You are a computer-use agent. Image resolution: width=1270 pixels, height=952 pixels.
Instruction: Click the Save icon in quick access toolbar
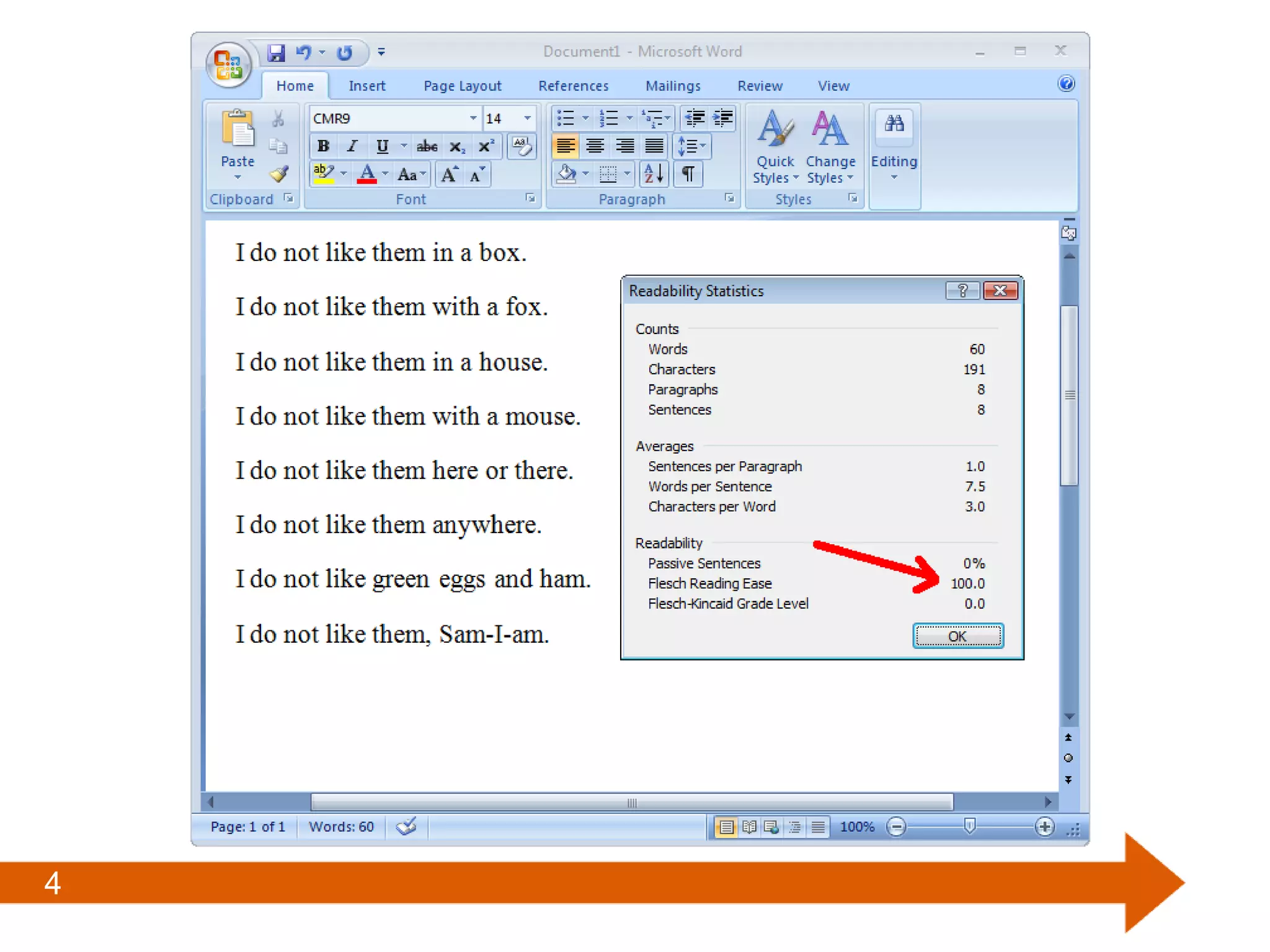coord(276,53)
